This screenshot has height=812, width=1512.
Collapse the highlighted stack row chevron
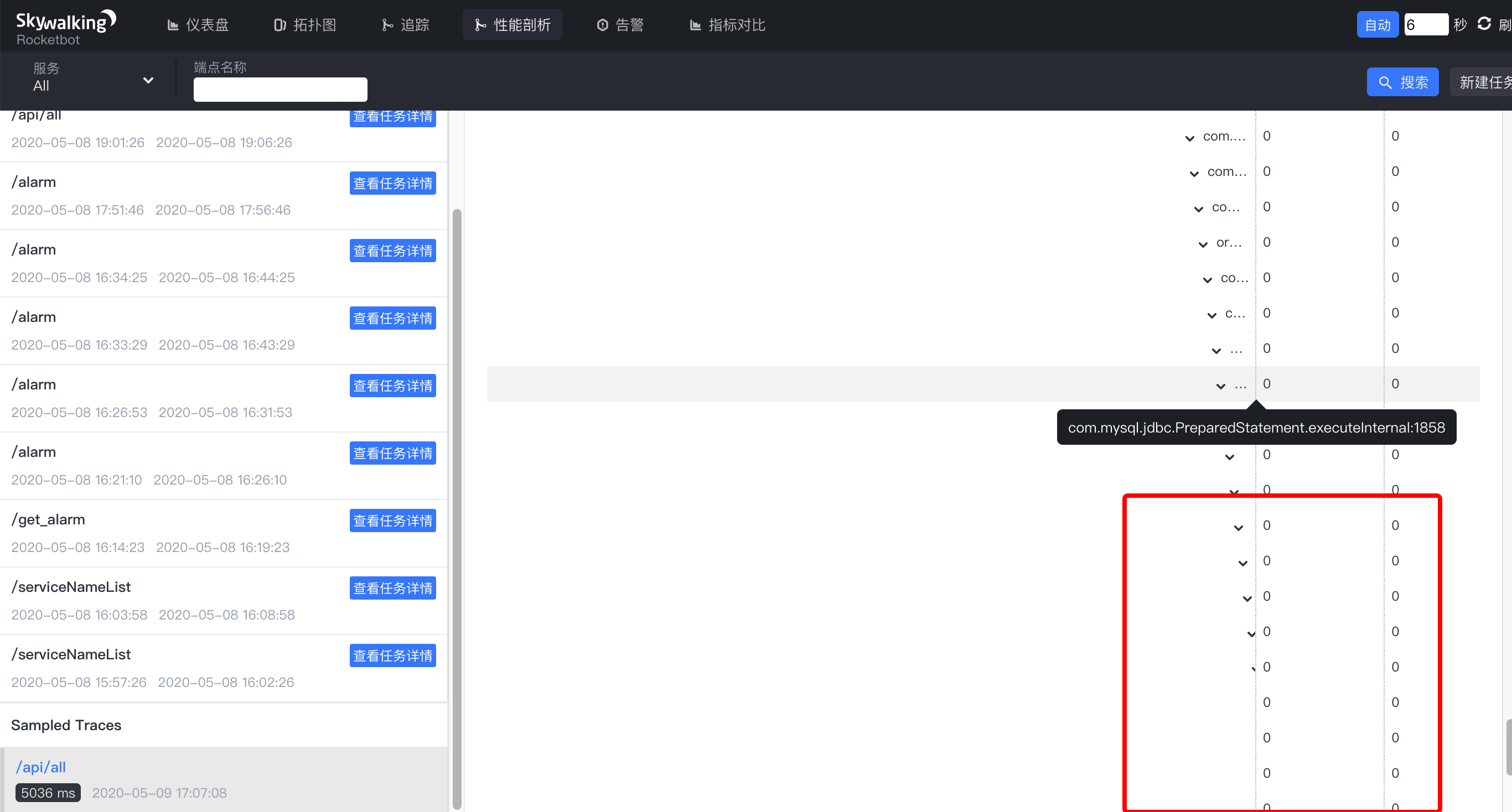[x=1221, y=386]
